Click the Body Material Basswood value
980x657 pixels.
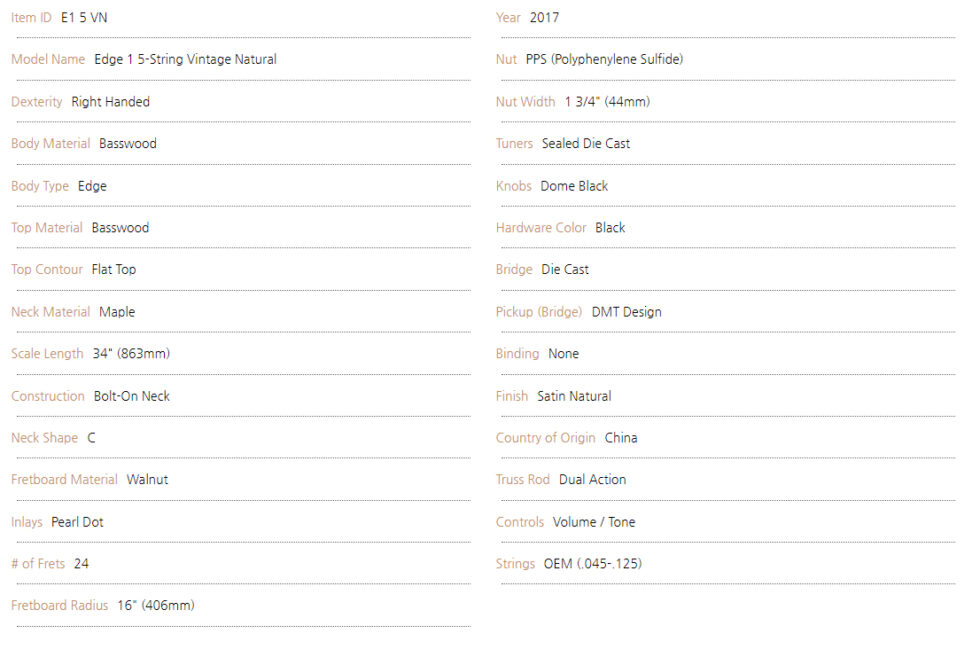128,144
